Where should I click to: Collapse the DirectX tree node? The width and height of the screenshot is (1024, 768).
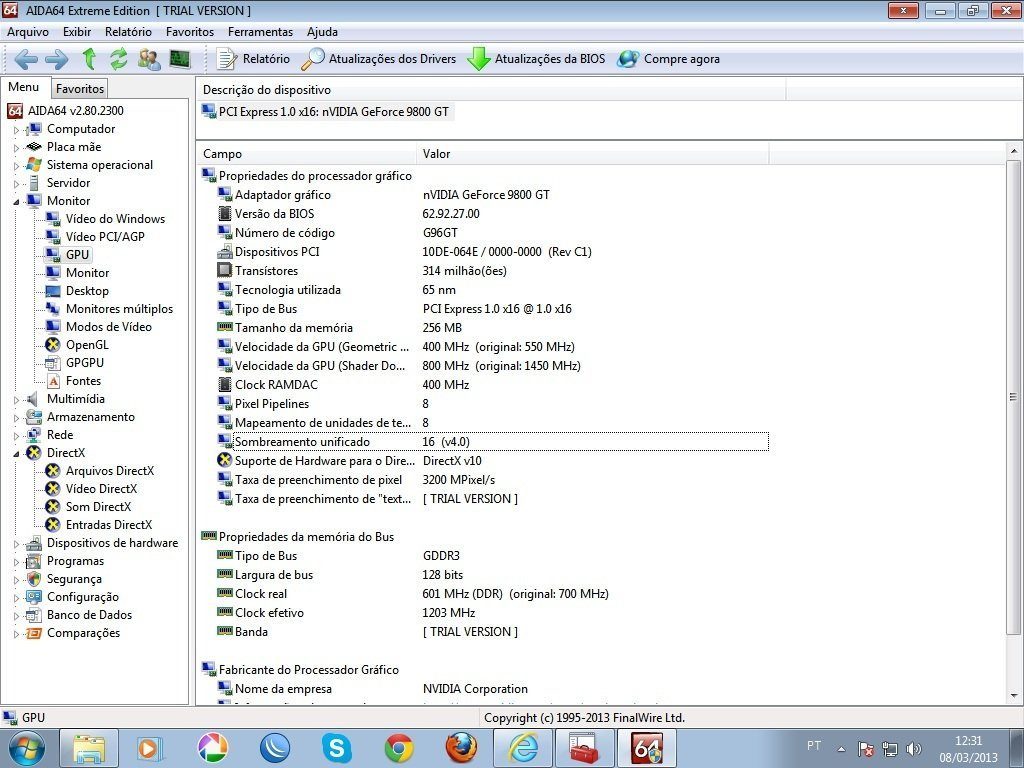[16, 454]
